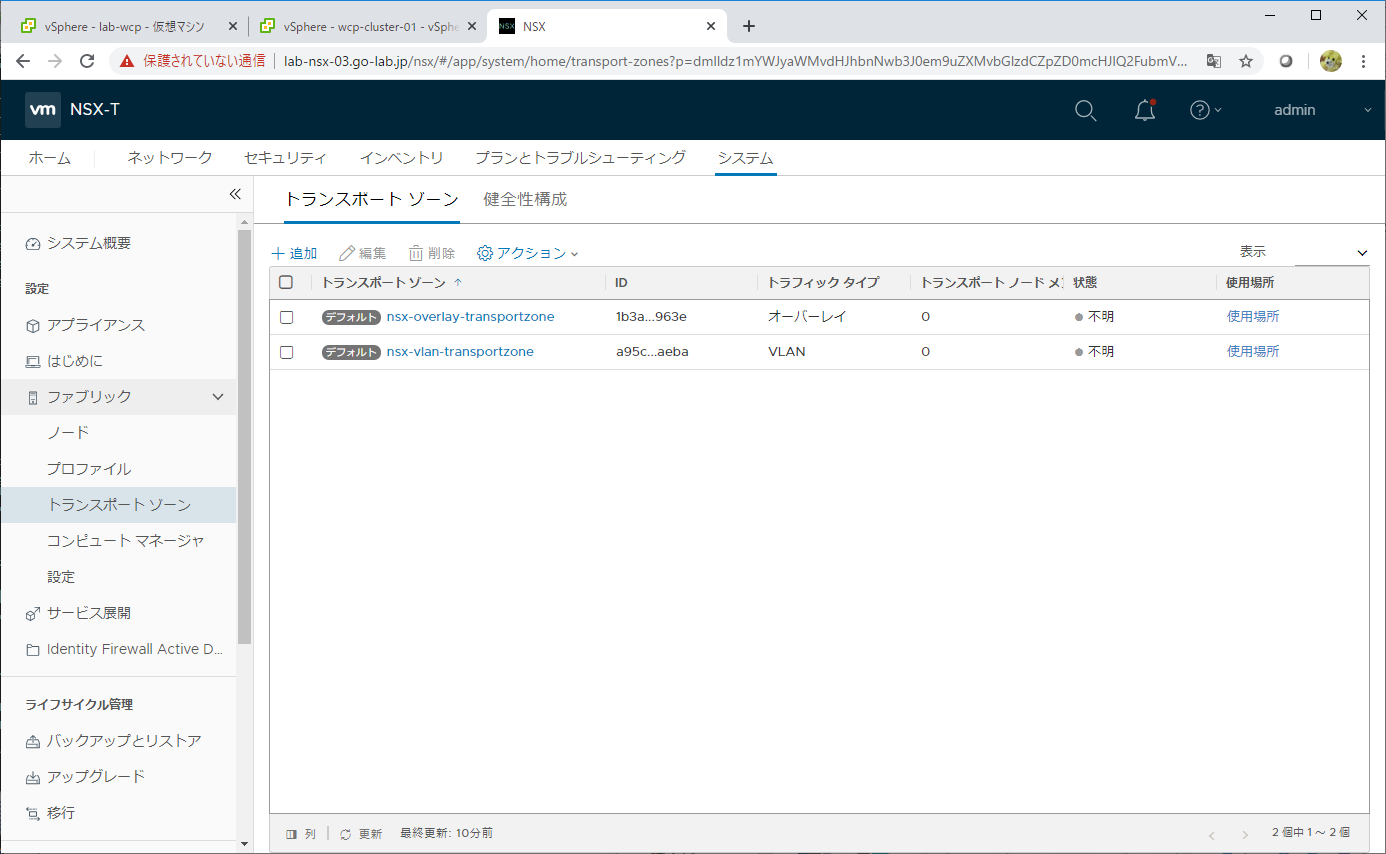Click browser reload button

(x=87, y=61)
